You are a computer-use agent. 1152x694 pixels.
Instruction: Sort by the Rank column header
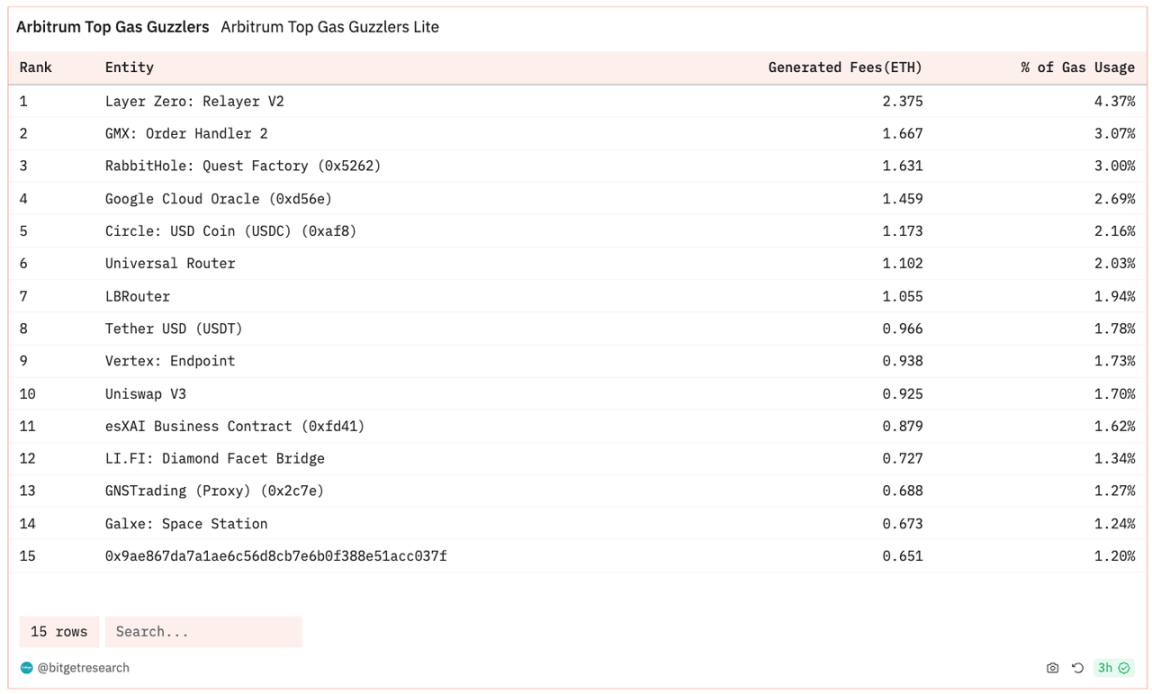pyautogui.click(x=35, y=68)
